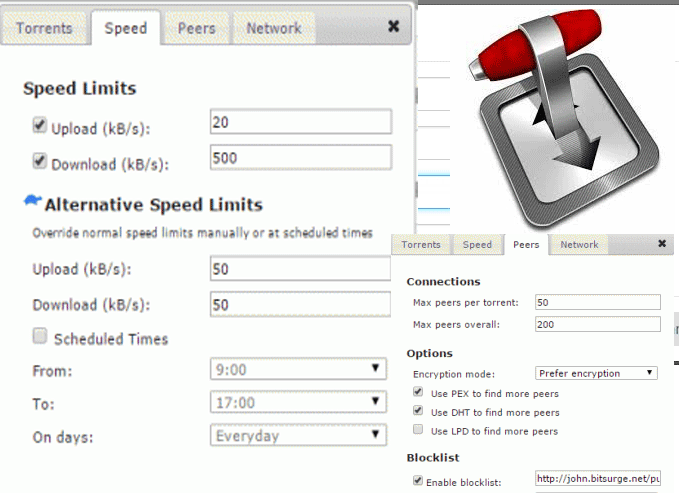Open the From time dropdown

tap(299, 369)
